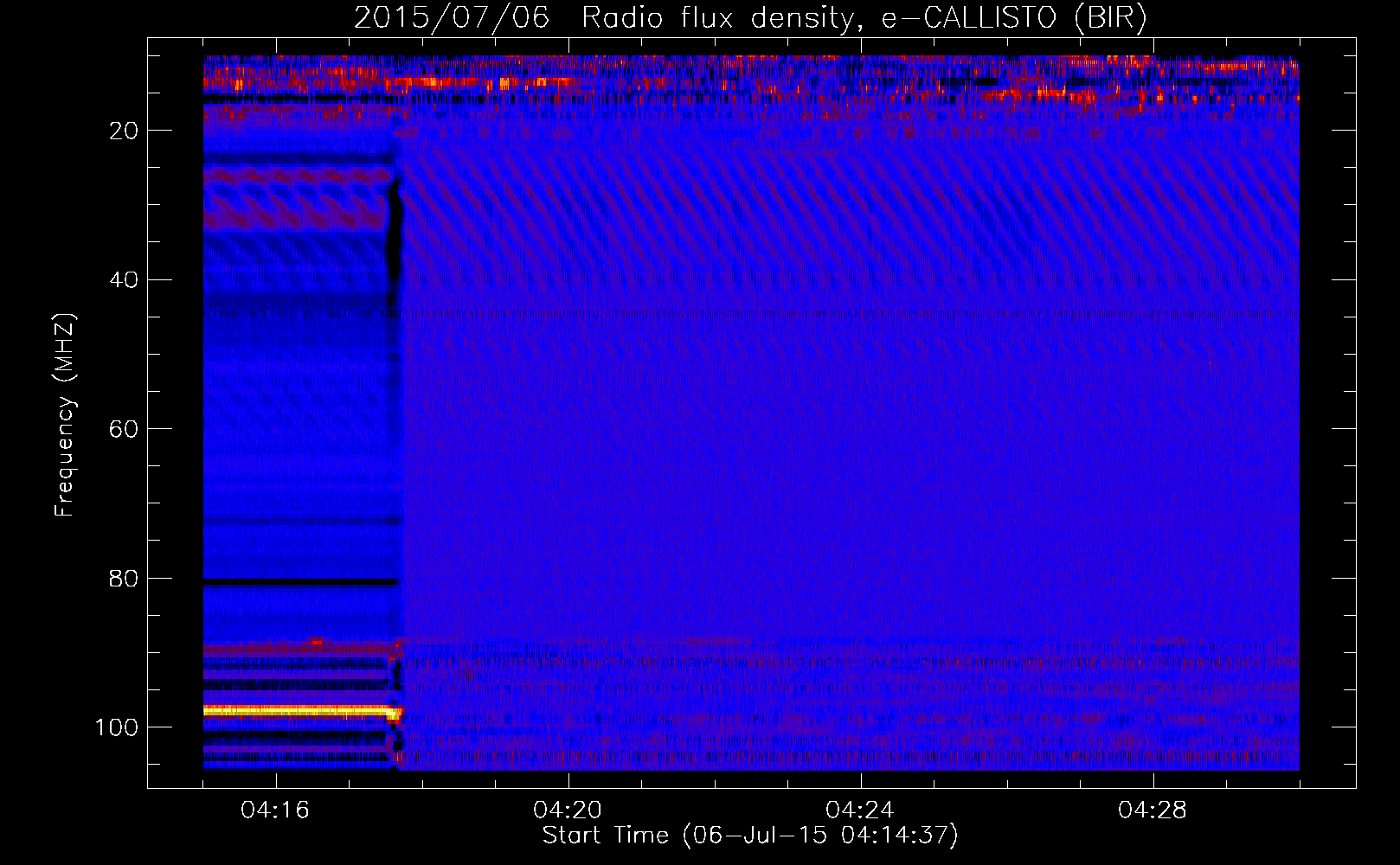Click 'e-CALLISTO (BIR)' in the title

(1014, 17)
